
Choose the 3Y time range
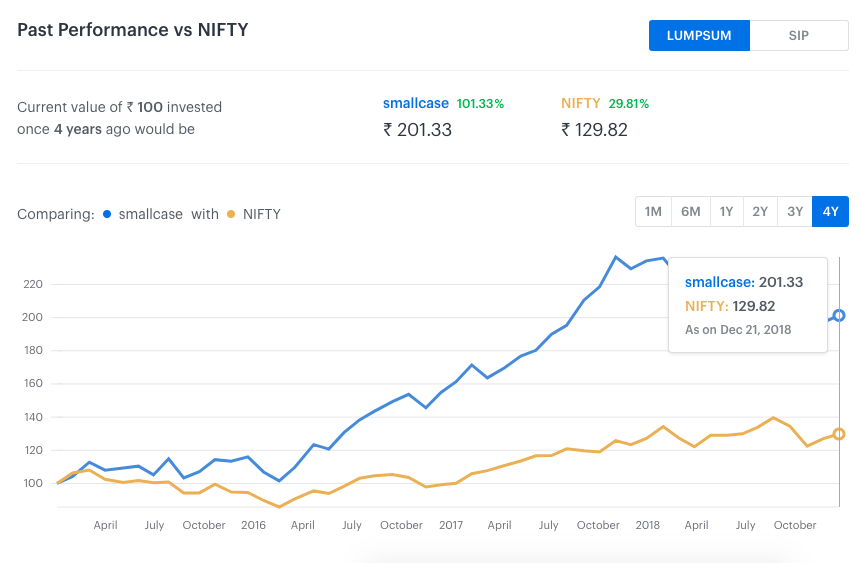[x=795, y=212]
